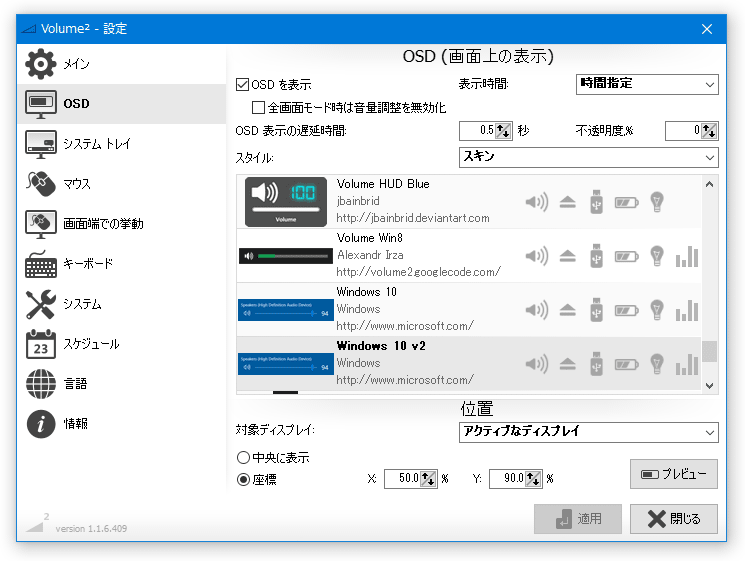Click the 閉じる button

tap(674, 519)
